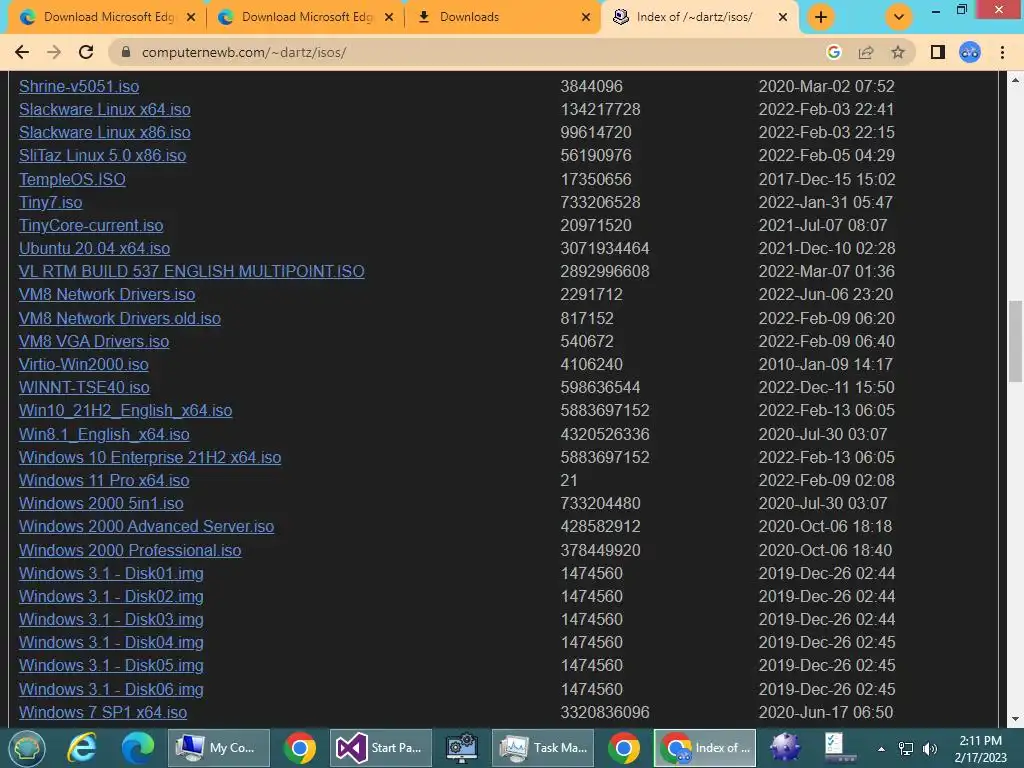
Task: Click the gear monitor taskbar icon
Action: [462, 748]
